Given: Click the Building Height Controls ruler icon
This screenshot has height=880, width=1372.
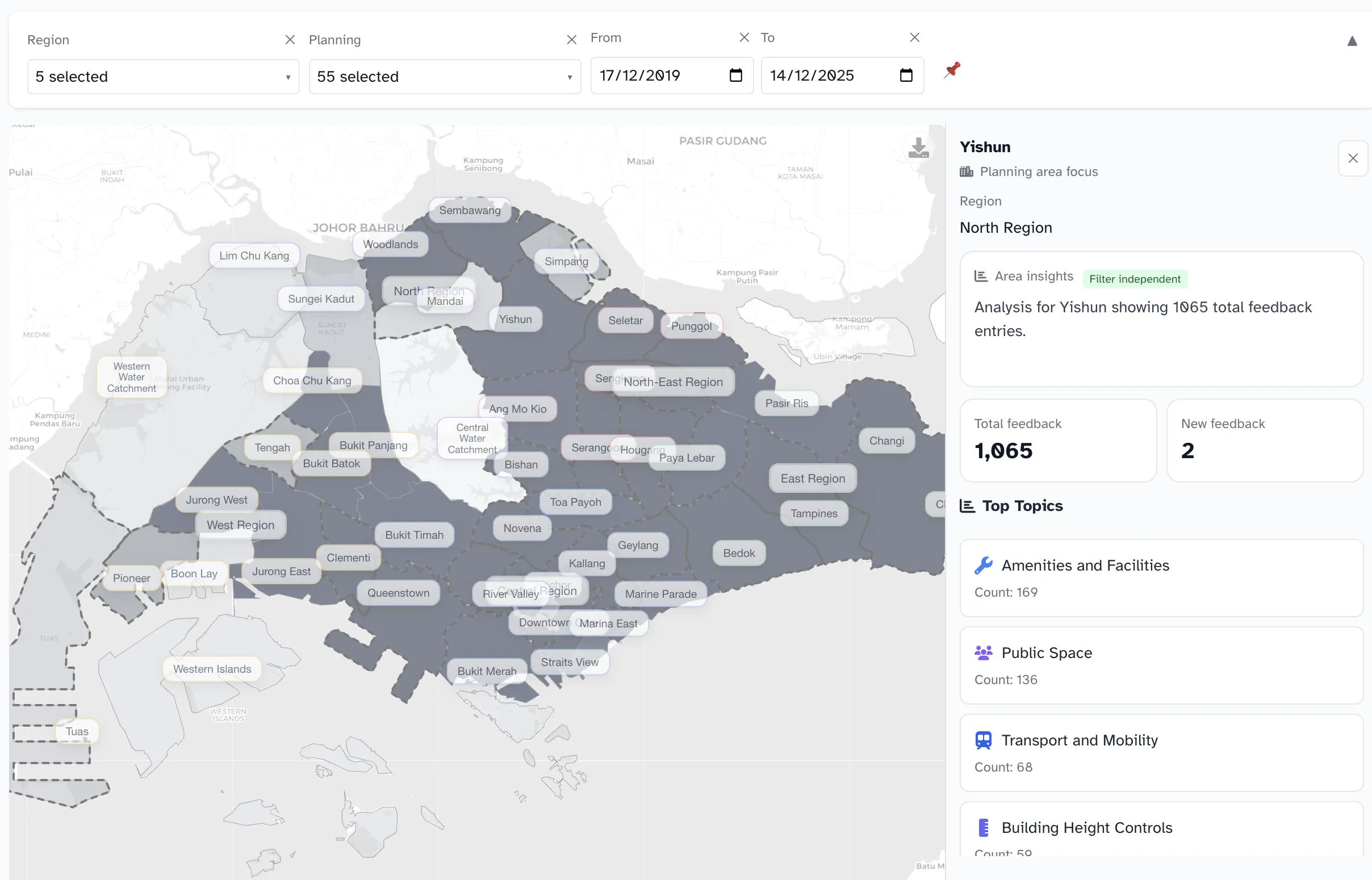Looking at the screenshot, I should (984, 828).
